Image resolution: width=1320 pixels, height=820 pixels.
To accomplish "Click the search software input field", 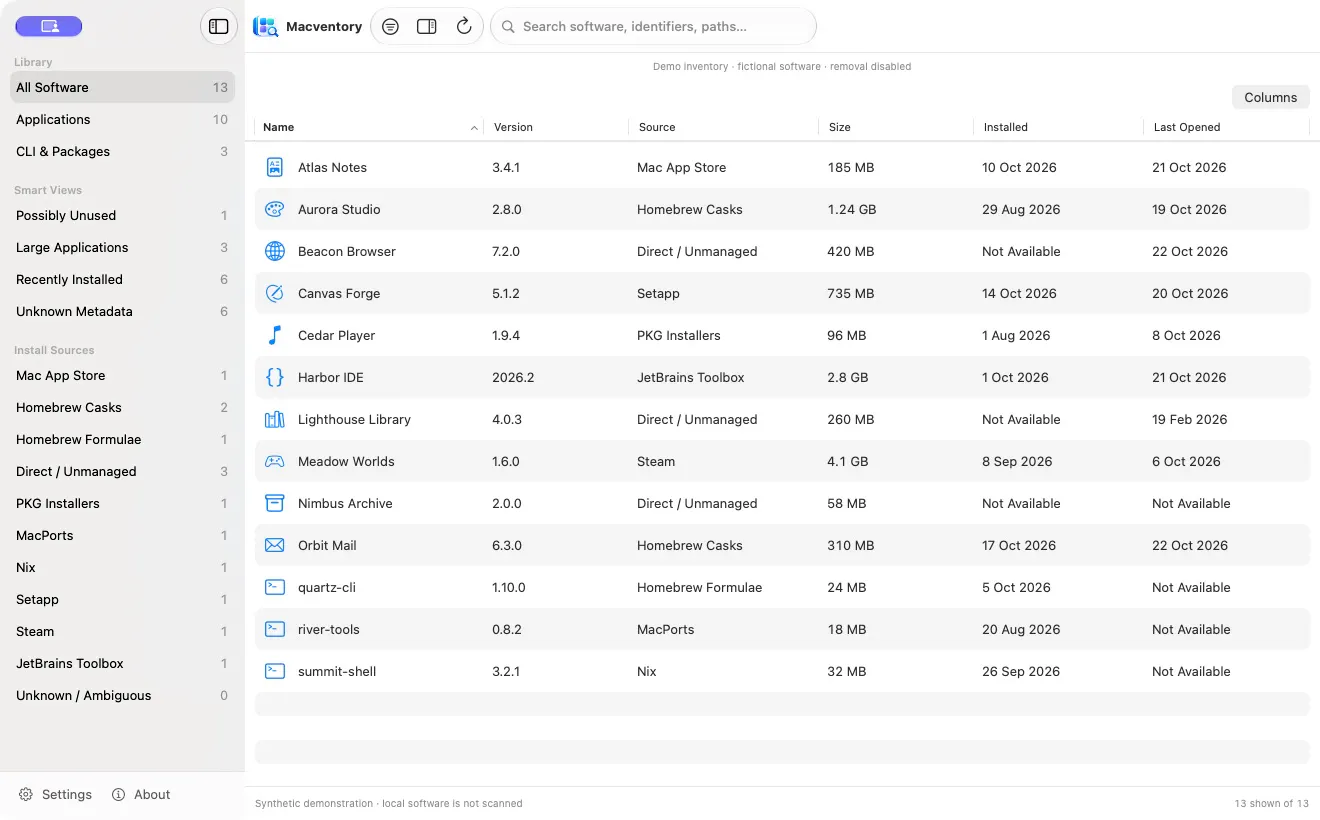I will coord(653,27).
